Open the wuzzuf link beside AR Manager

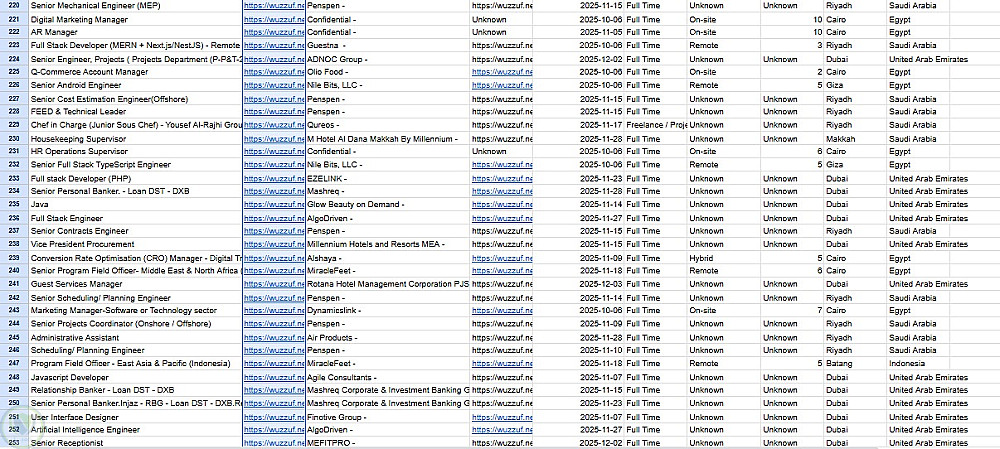pos(274,32)
